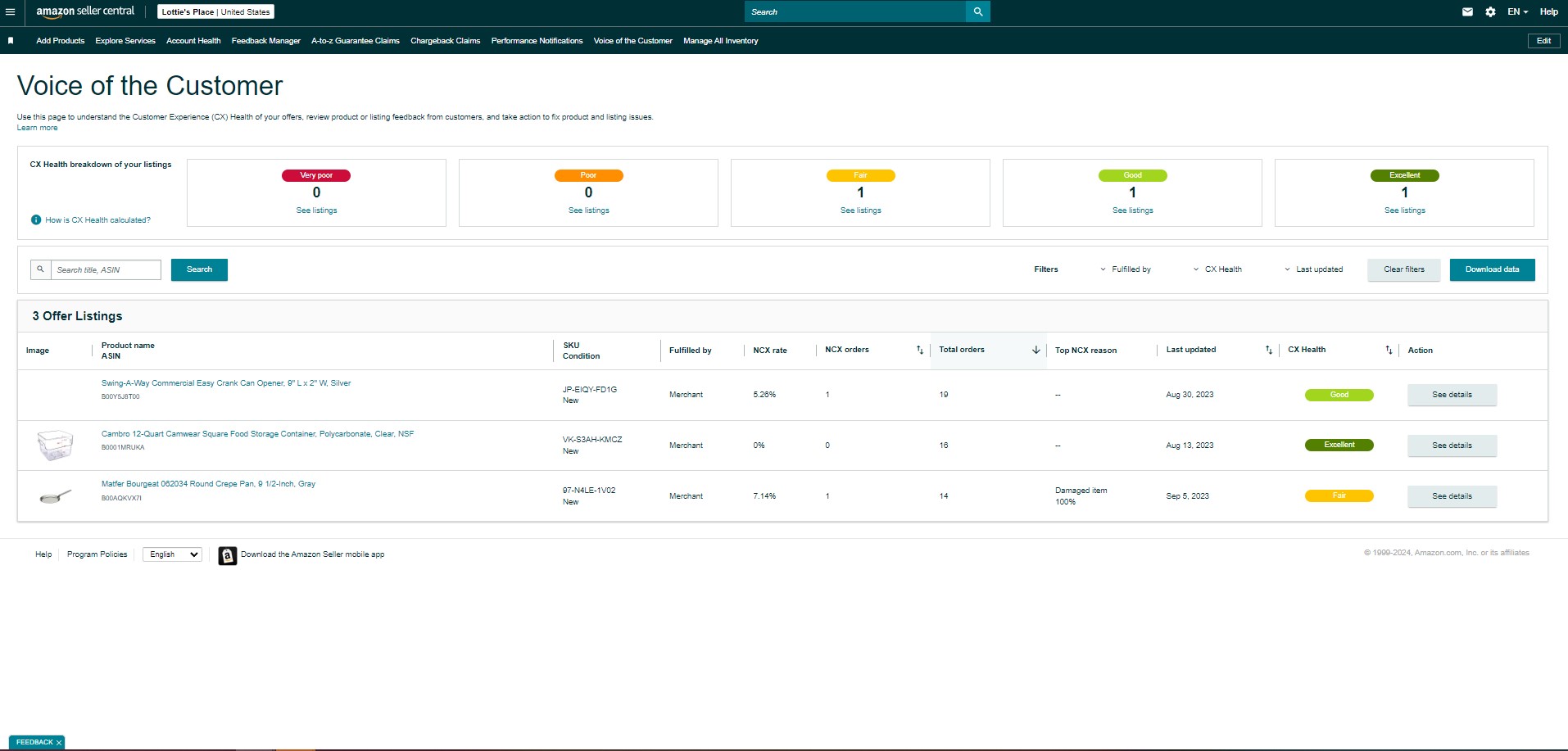
Task: Expand the Last updated filter
Action: 1313,269
